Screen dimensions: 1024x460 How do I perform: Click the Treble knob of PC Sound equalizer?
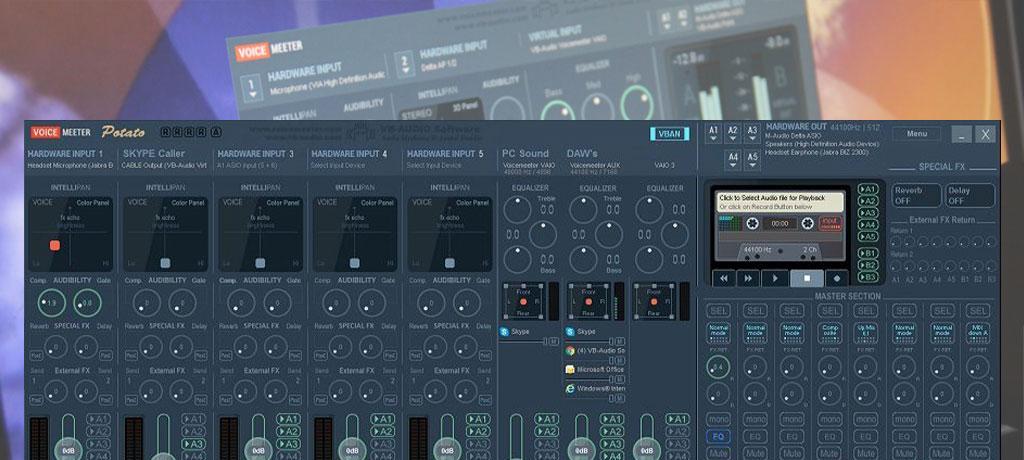click(517, 210)
